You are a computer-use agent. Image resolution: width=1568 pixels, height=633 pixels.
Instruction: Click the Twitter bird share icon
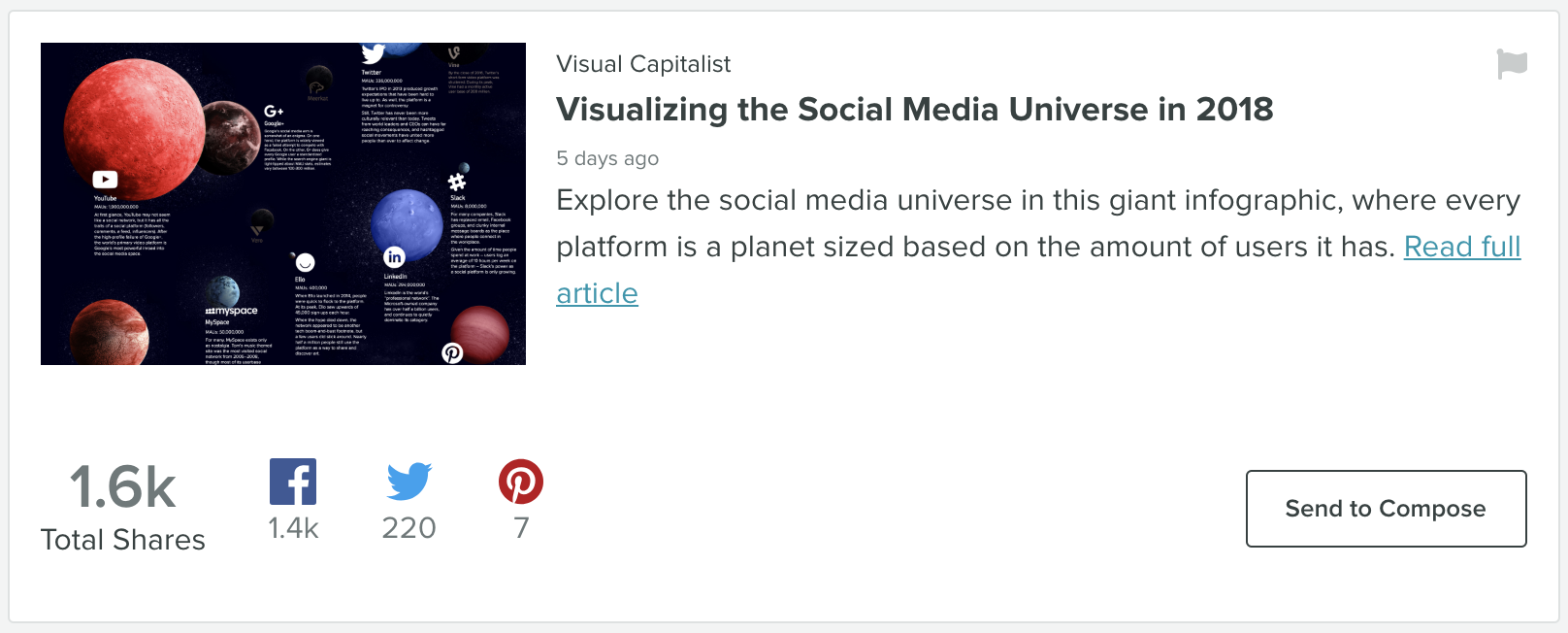pyautogui.click(x=408, y=482)
